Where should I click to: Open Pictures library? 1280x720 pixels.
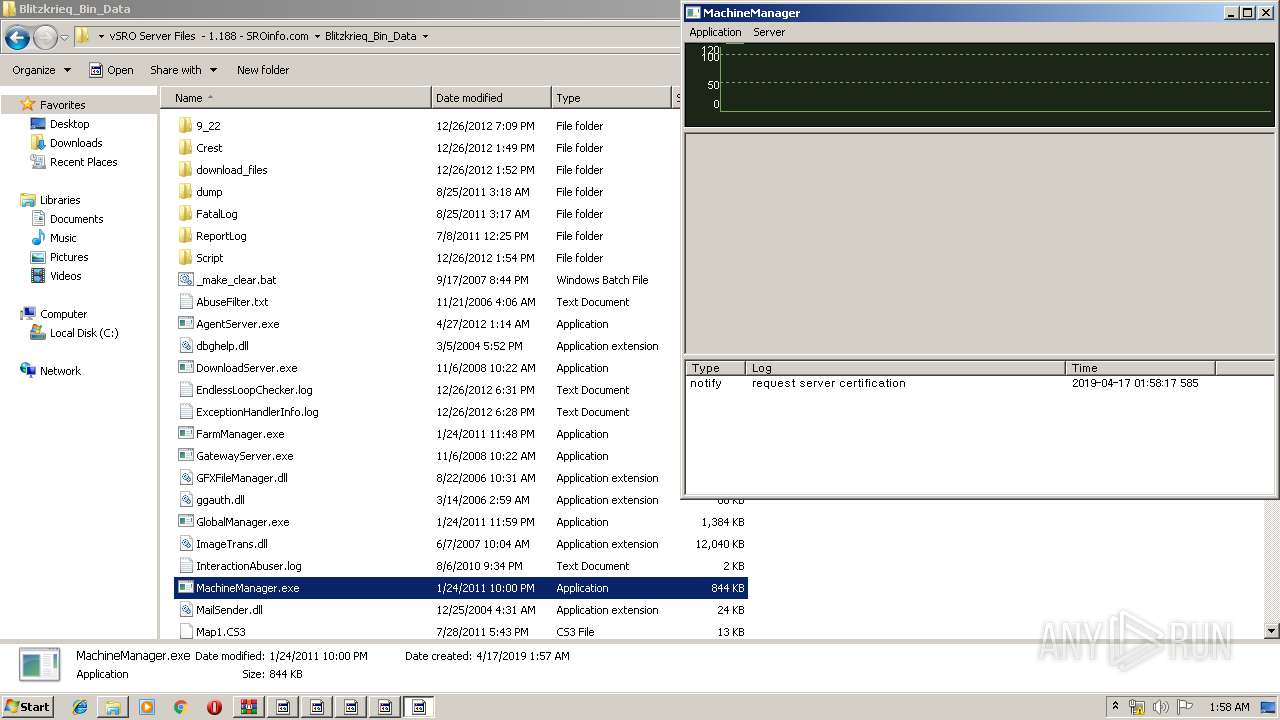click(69, 257)
